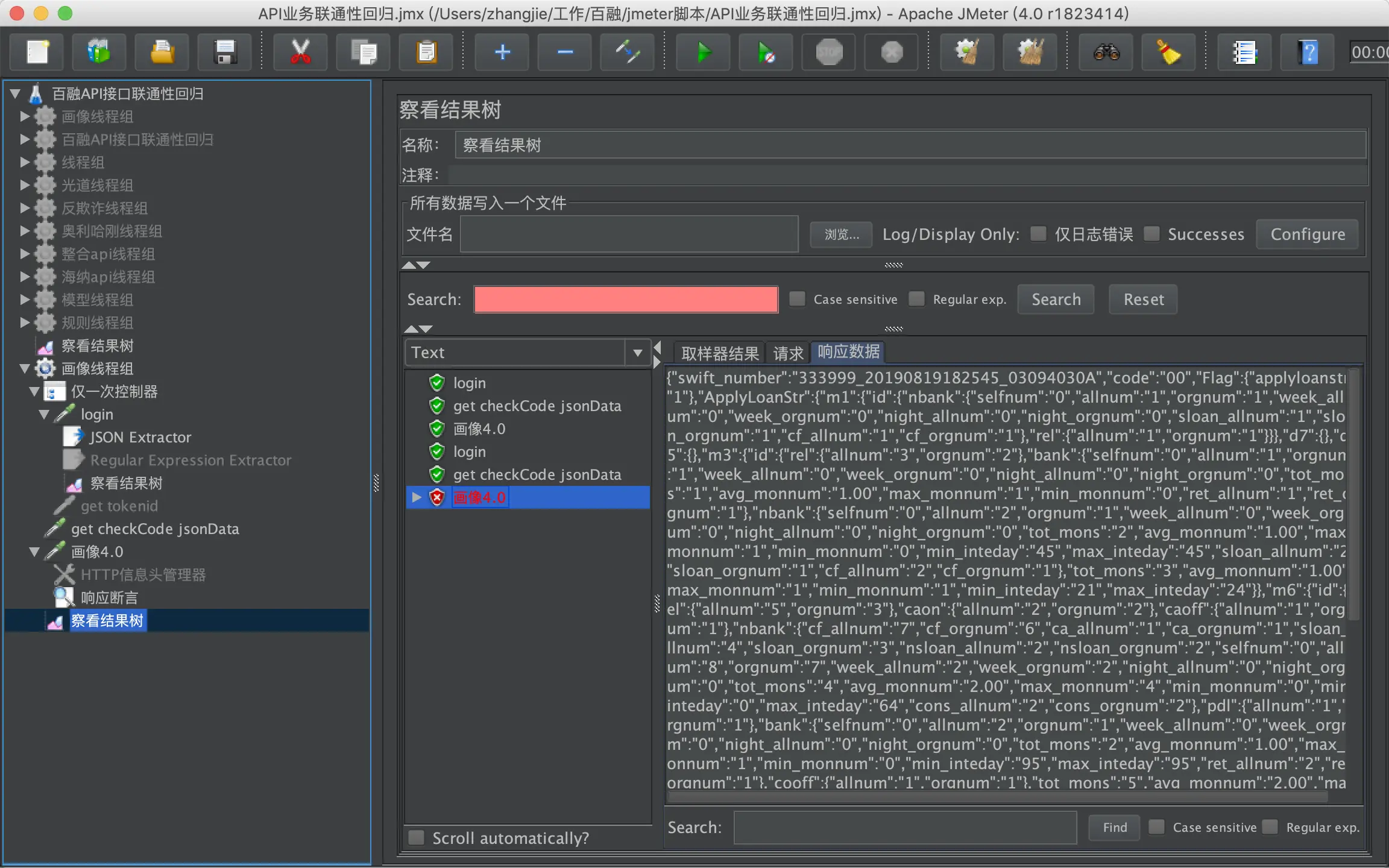The width and height of the screenshot is (1389, 868).
Task: Open the Help question mark icon
Action: pos(1308,52)
